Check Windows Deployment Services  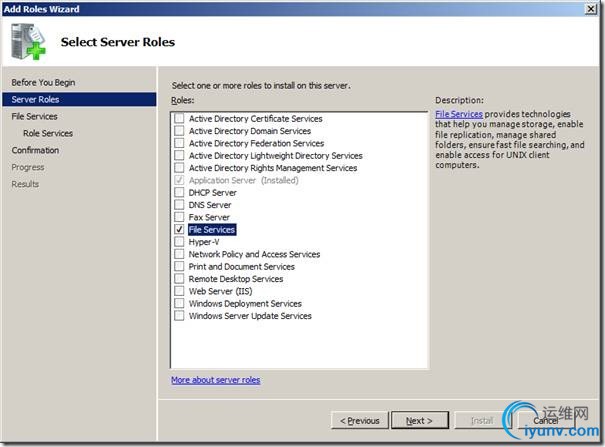pos(179,303)
